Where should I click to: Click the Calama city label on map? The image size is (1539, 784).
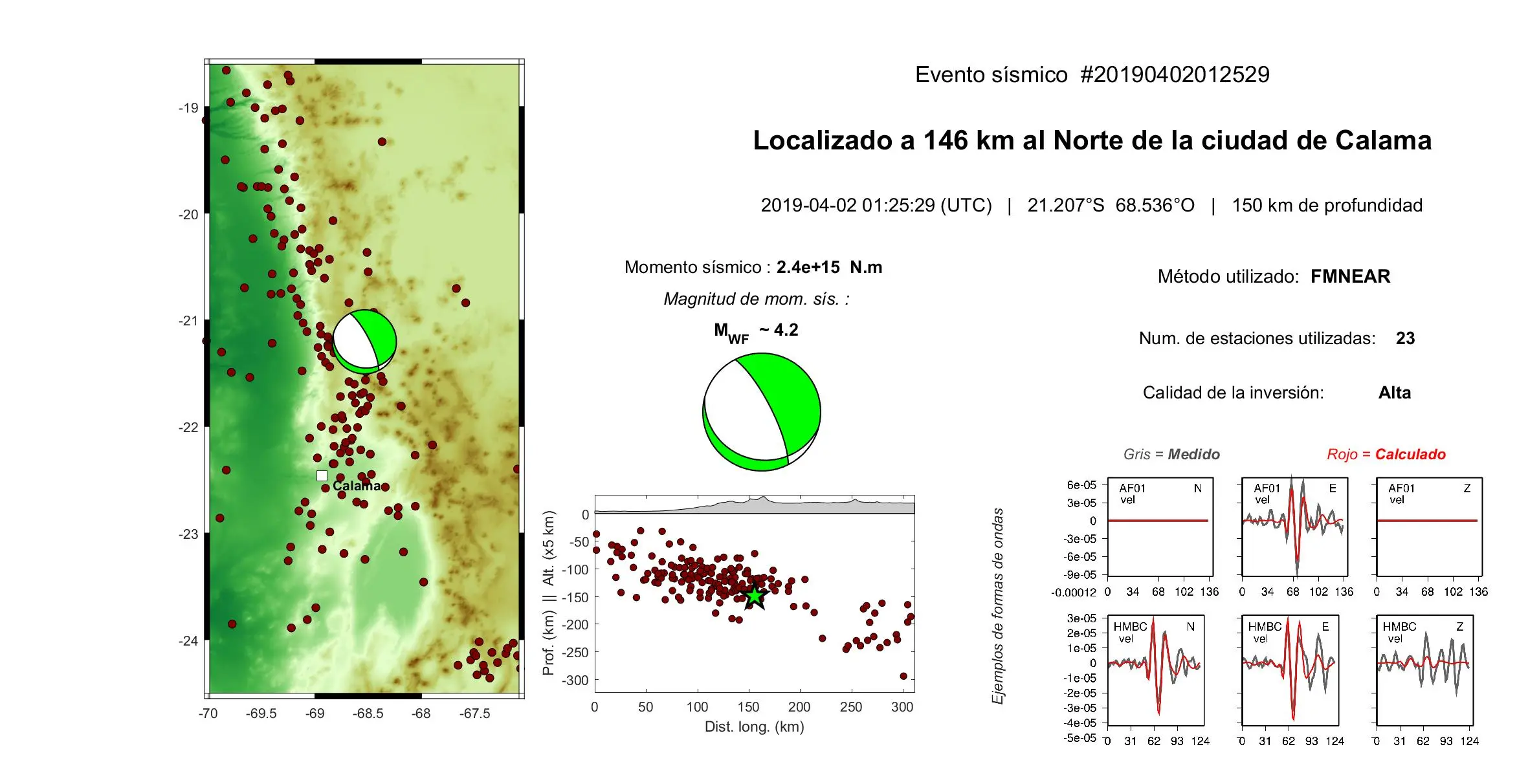pos(357,486)
